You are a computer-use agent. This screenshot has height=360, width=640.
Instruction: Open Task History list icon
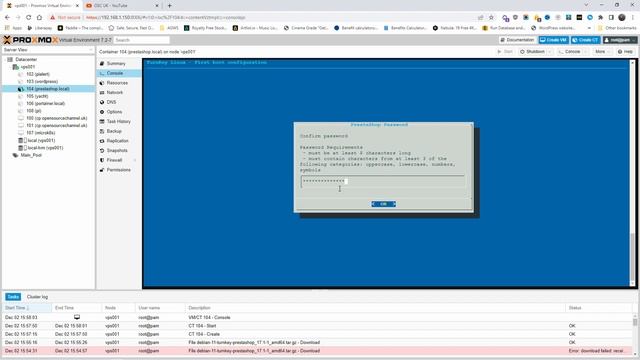pos(102,122)
